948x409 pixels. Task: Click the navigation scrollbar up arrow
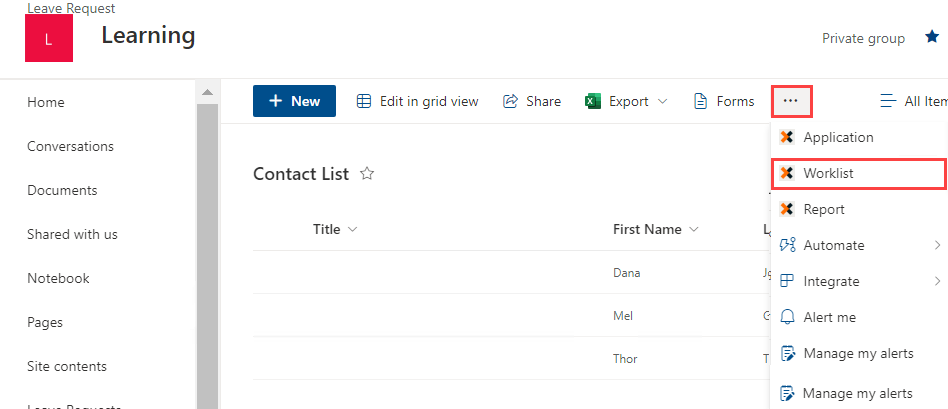[207, 93]
